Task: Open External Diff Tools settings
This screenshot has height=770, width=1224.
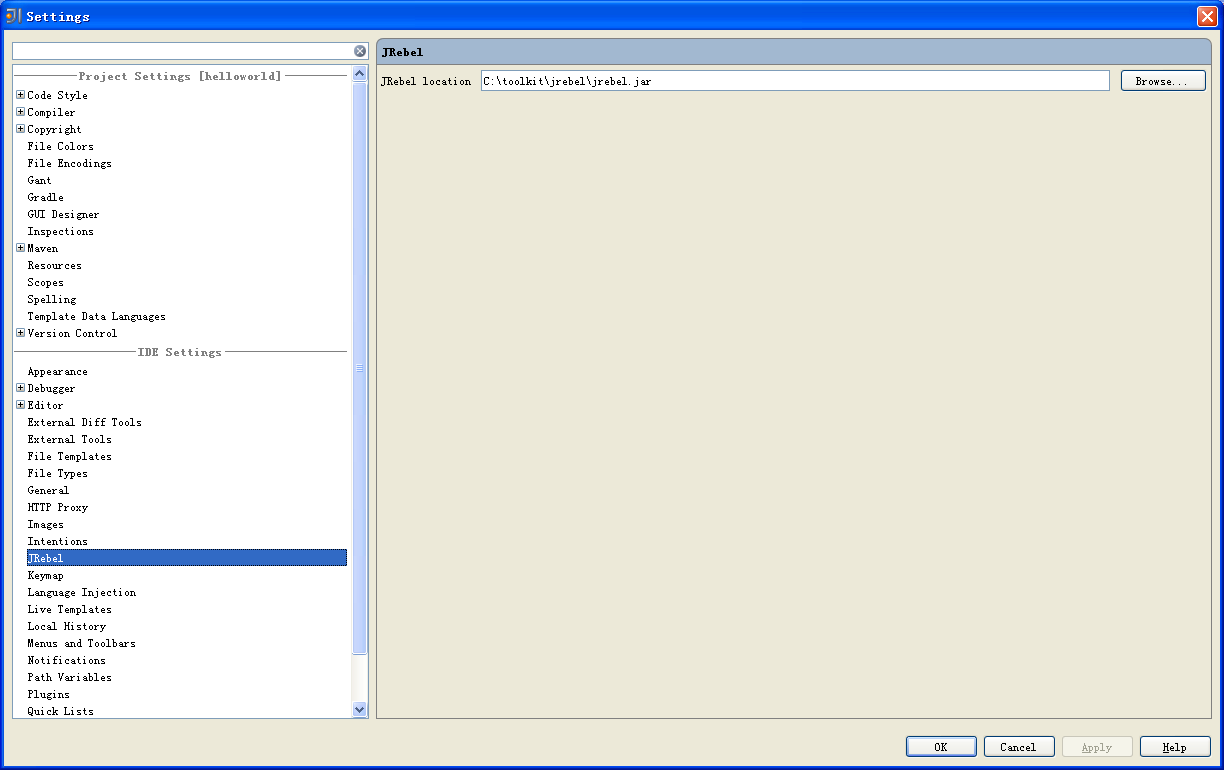Action: tap(85, 422)
